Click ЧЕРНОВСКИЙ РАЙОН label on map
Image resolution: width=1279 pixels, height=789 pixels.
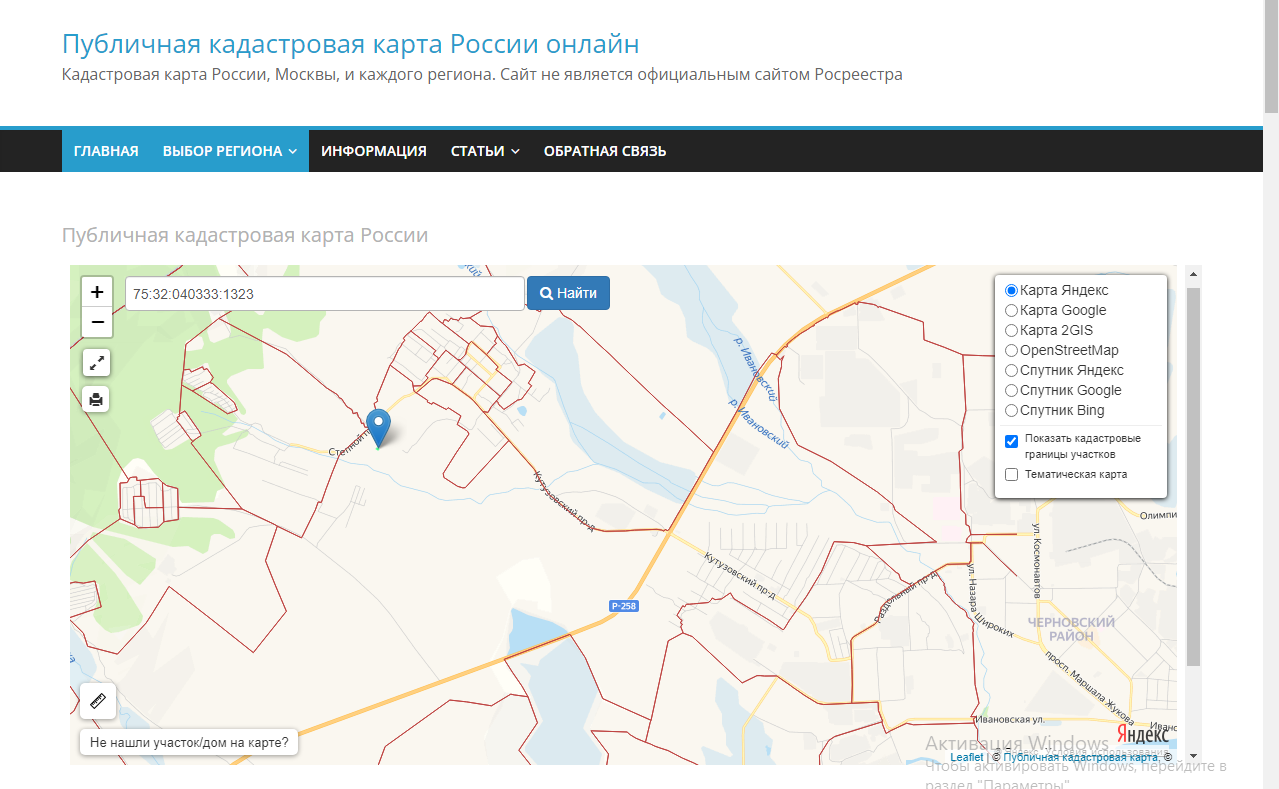(1071, 628)
